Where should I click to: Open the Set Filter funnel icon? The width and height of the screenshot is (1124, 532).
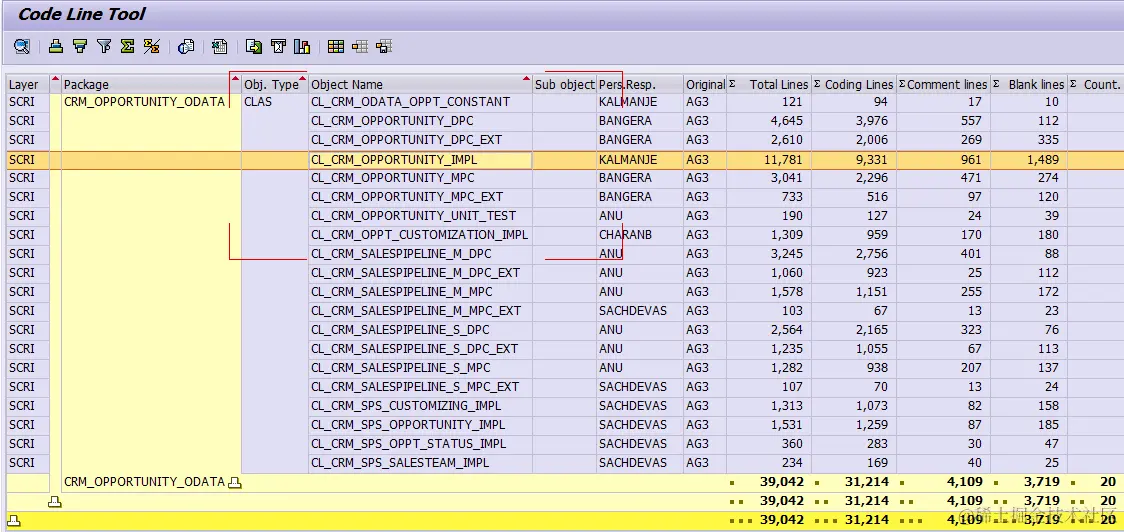104,47
